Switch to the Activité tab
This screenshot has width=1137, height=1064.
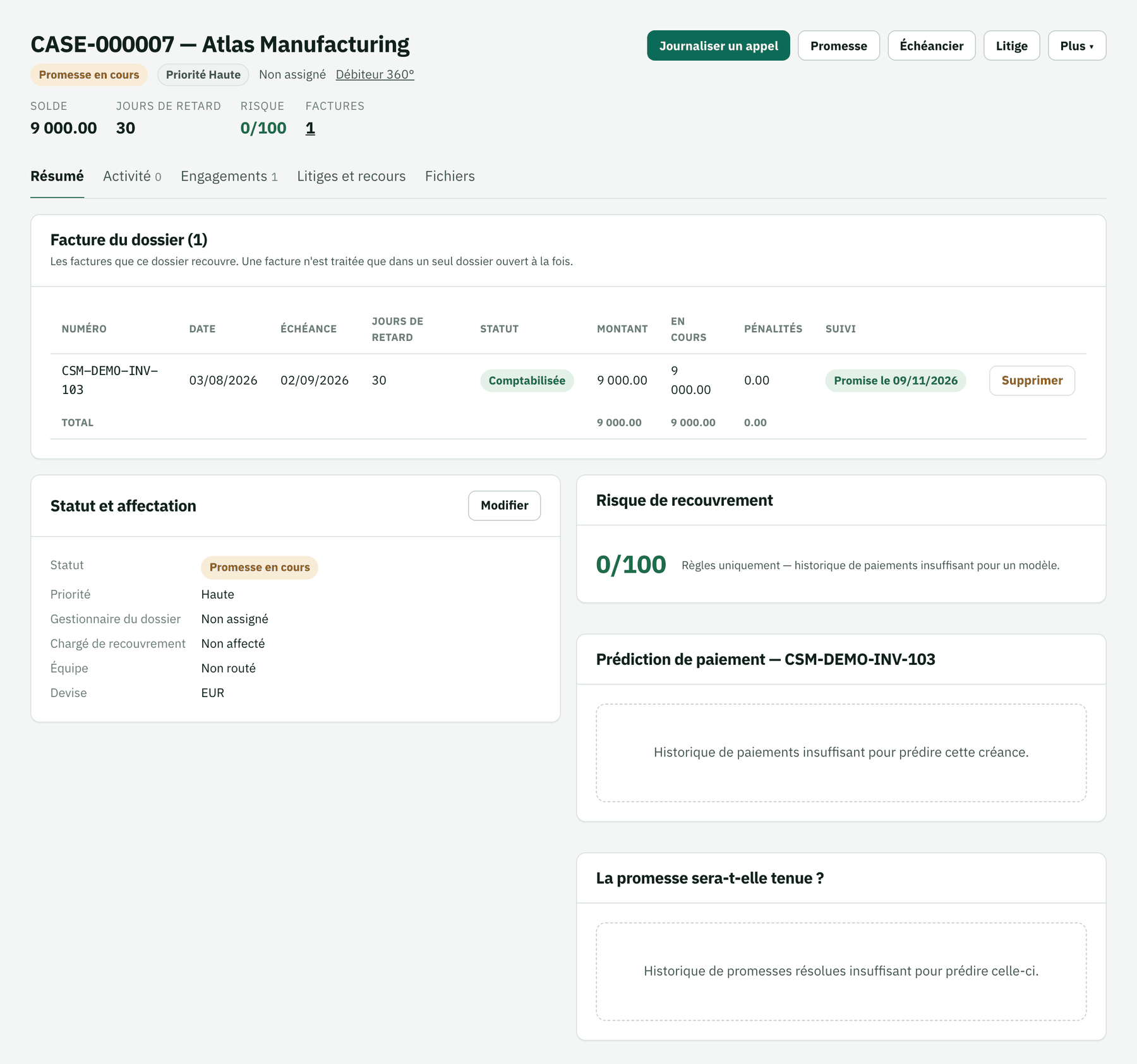(x=132, y=176)
